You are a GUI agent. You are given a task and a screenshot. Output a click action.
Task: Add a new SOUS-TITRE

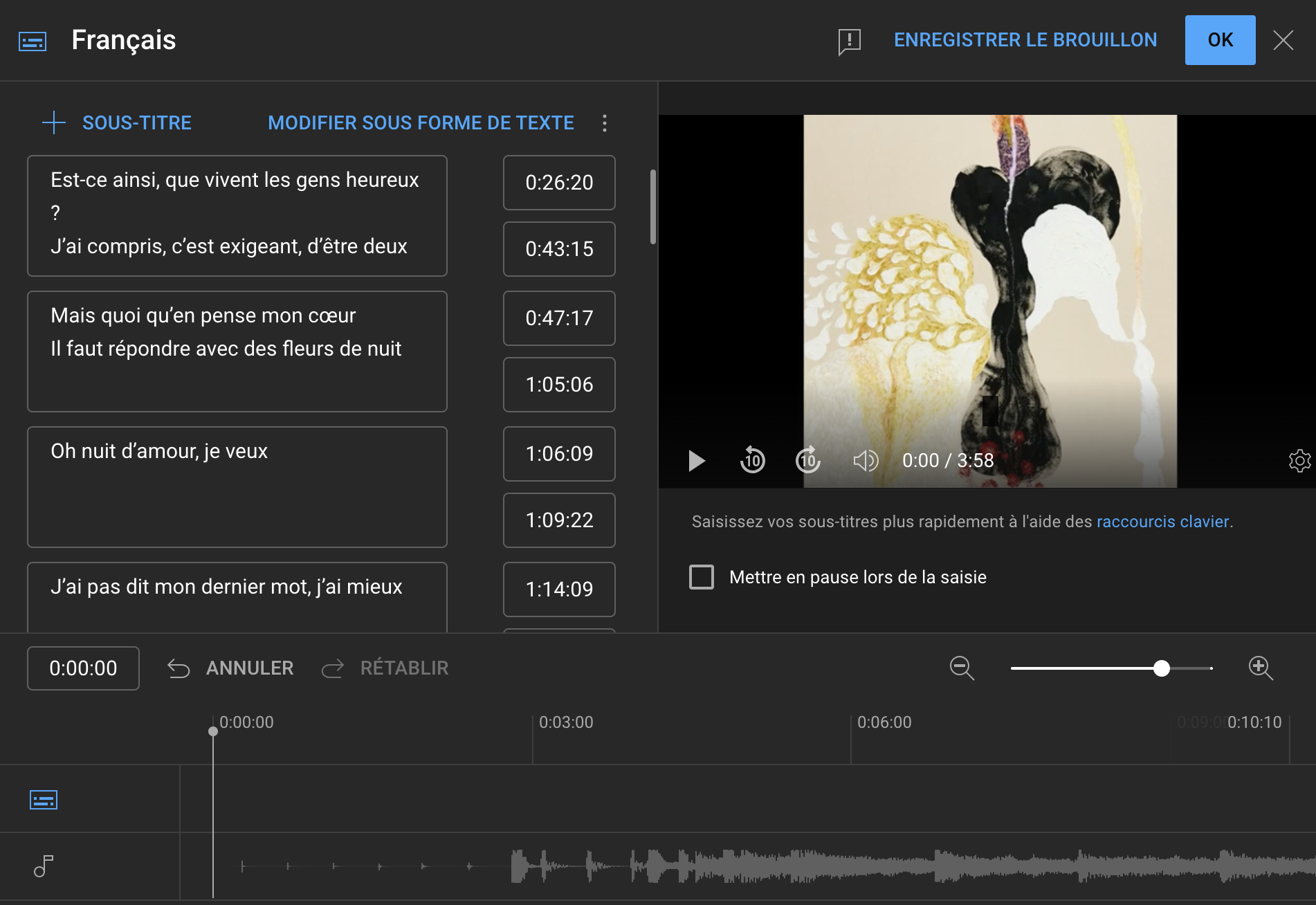click(x=117, y=122)
